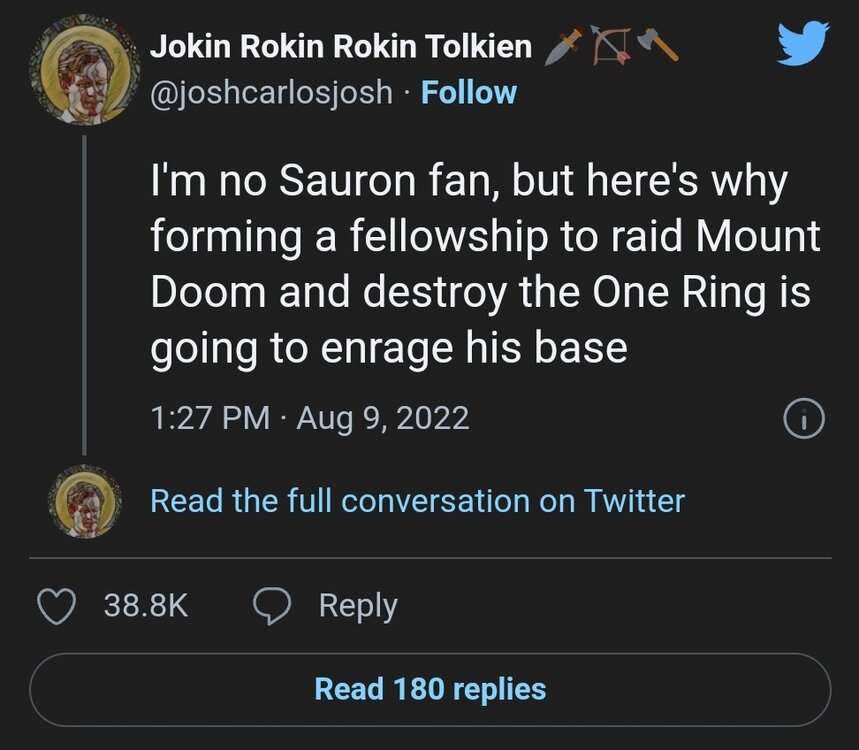The width and height of the screenshot is (859, 750).
Task: Open the 1:27 PM Aug 9, 2022 timestamp
Action: coord(309,417)
